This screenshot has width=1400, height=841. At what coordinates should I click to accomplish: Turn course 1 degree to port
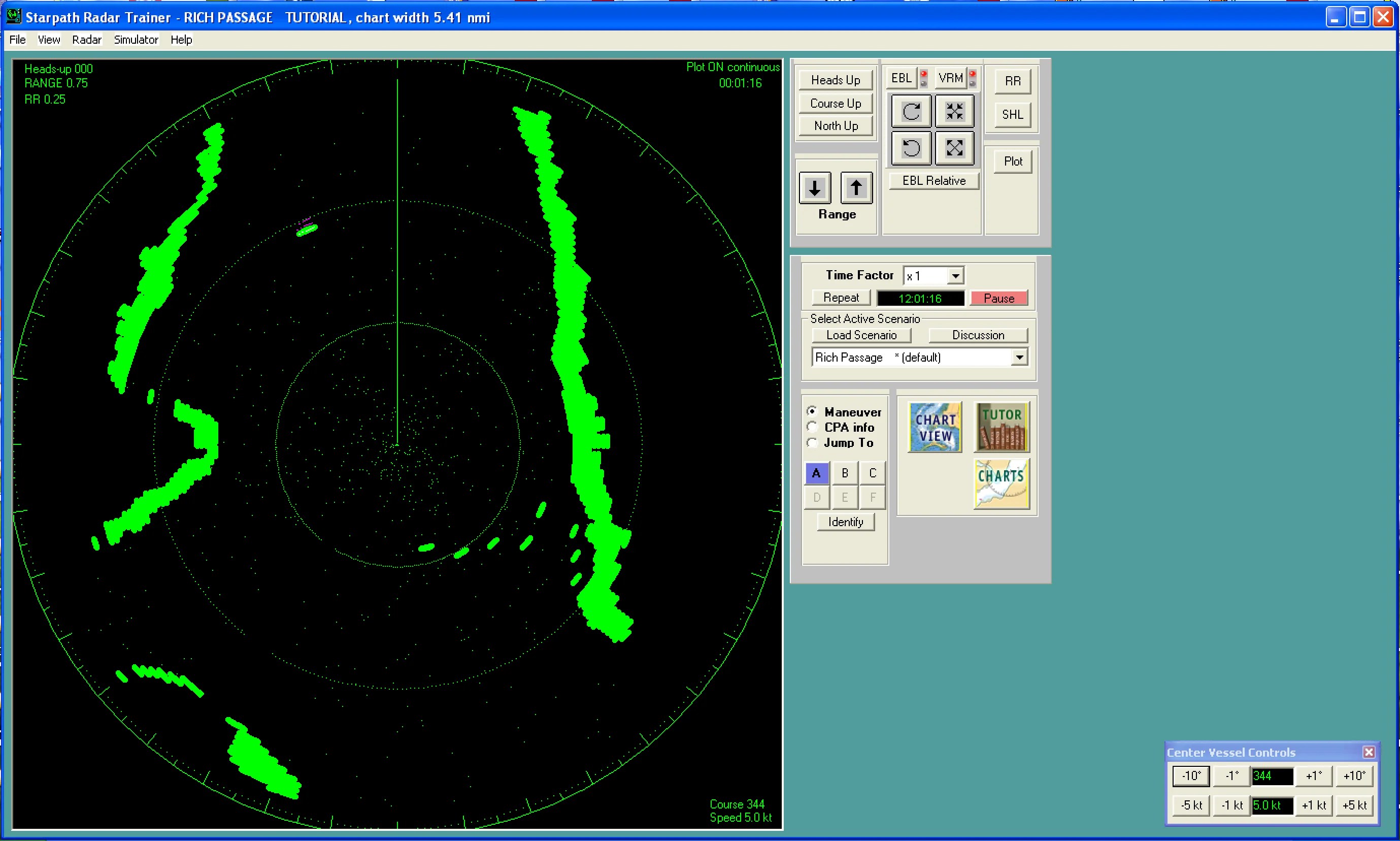click(x=1232, y=776)
